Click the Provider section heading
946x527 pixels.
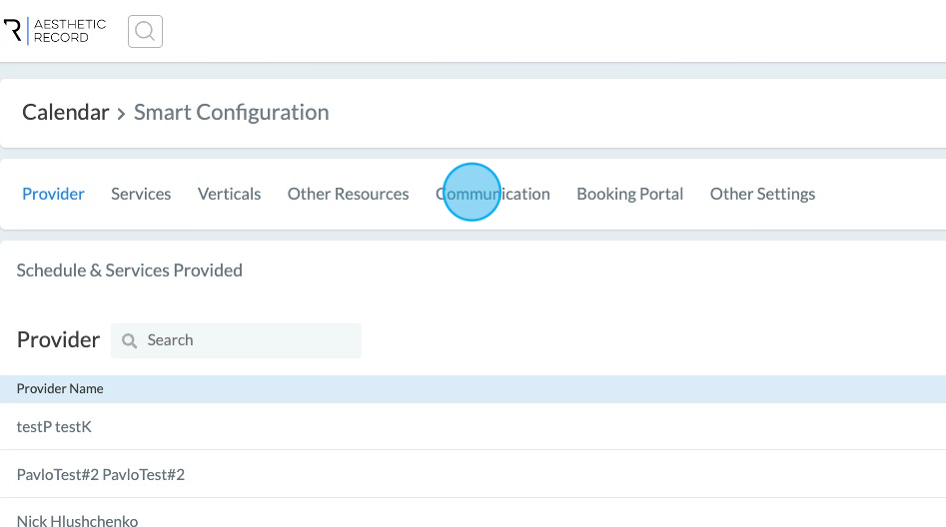(x=58, y=340)
